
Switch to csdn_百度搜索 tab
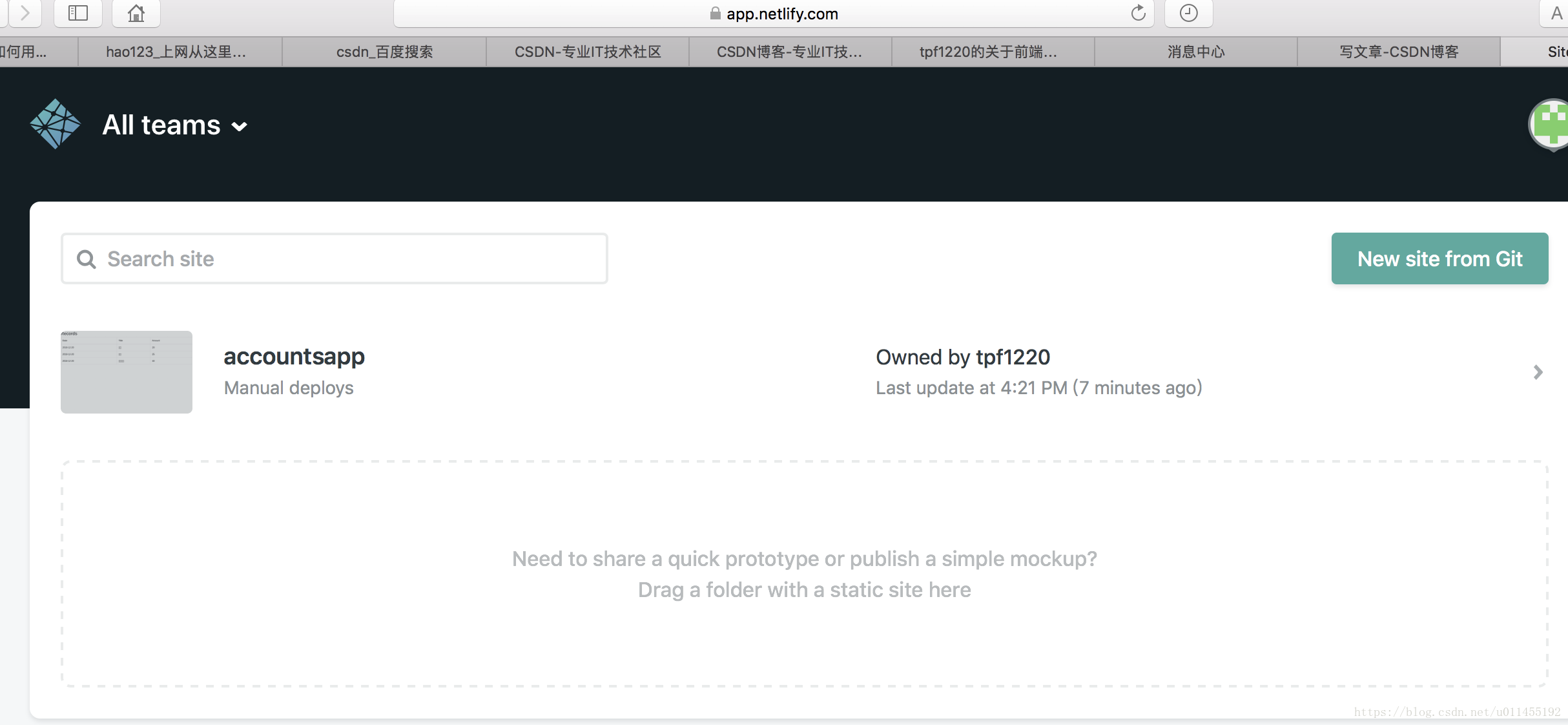384,52
